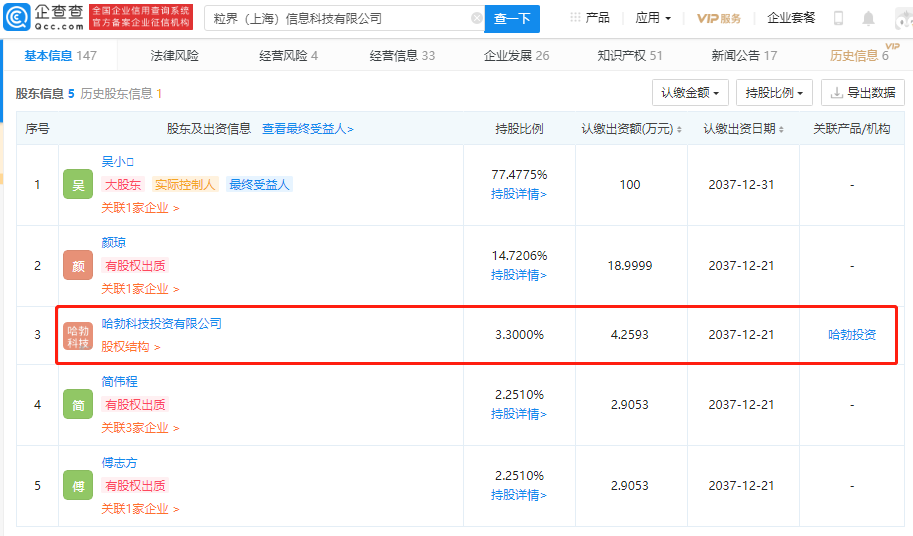Screen dimensions: 913x536
Task: Open 持股详情 for 77.4775% holding
Action: pos(519,194)
